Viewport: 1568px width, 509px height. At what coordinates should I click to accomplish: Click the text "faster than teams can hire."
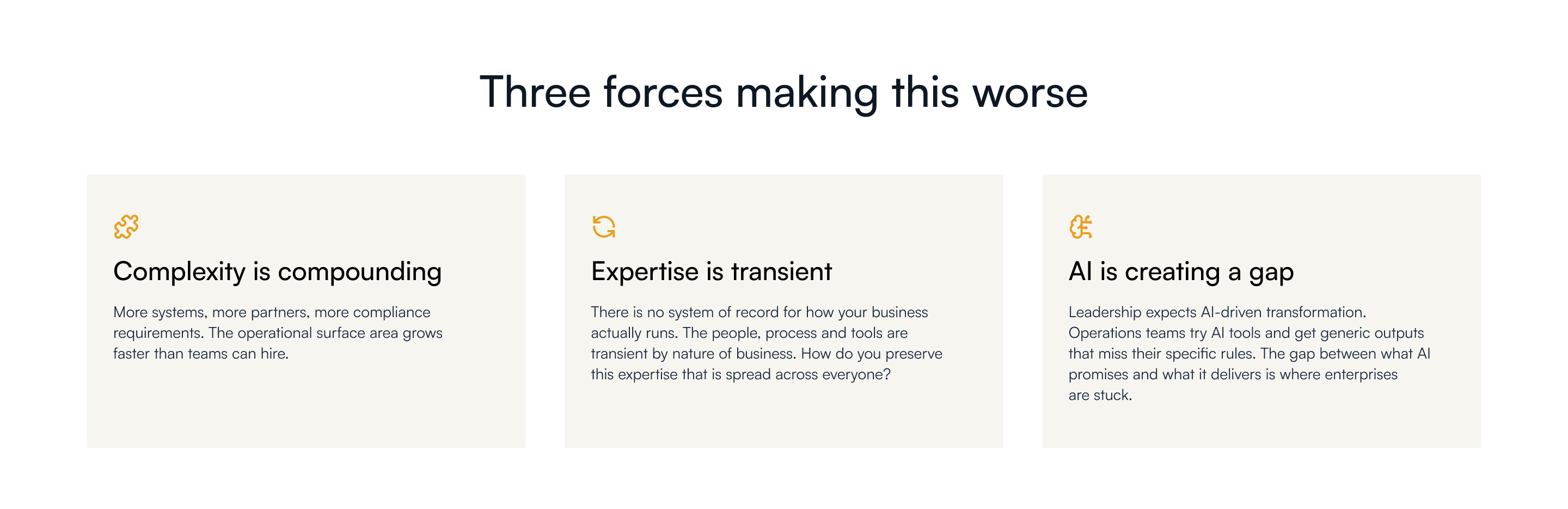(201, 354)
